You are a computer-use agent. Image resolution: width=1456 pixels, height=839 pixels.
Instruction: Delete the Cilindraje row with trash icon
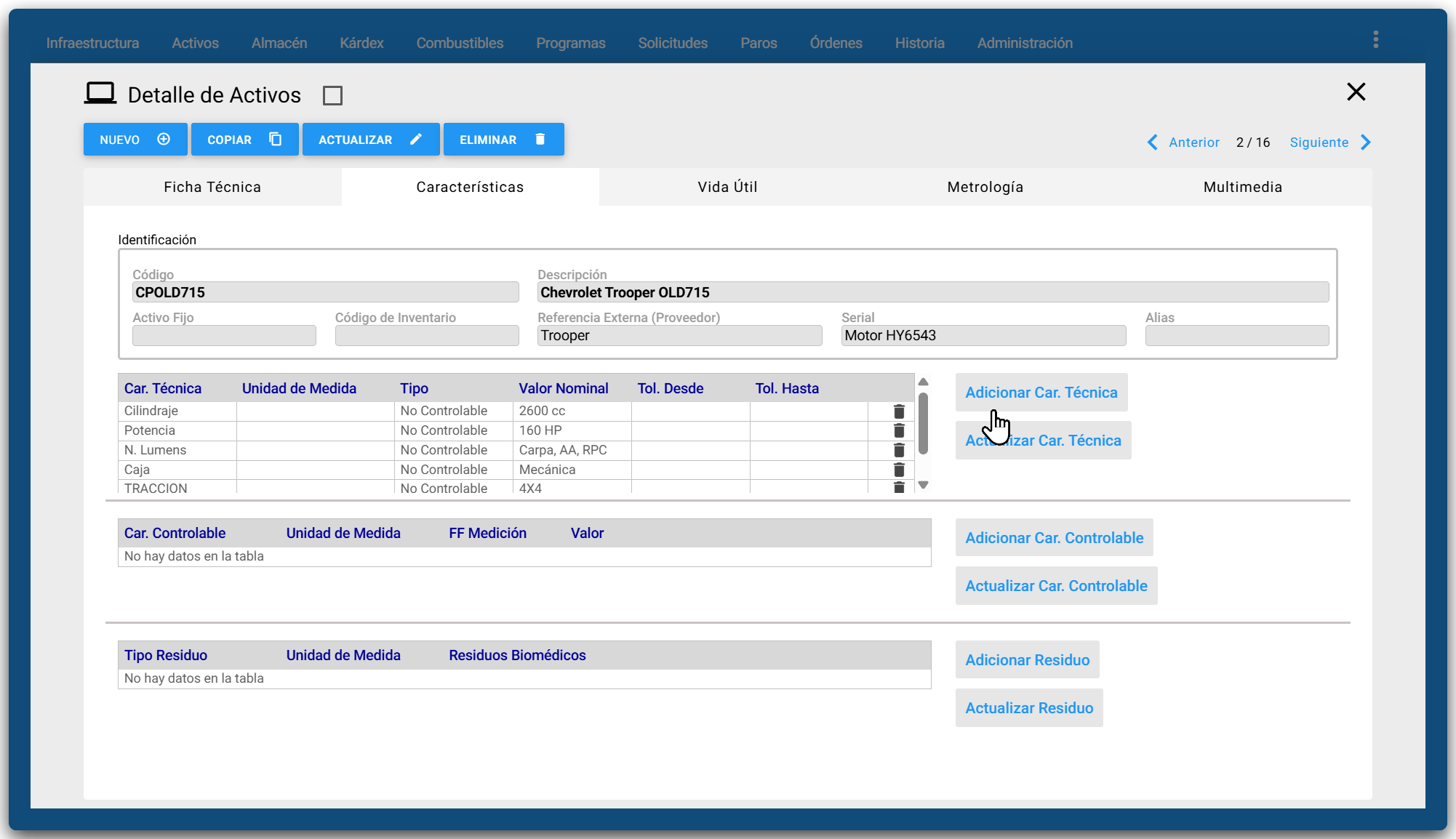(x=899, y=411)
